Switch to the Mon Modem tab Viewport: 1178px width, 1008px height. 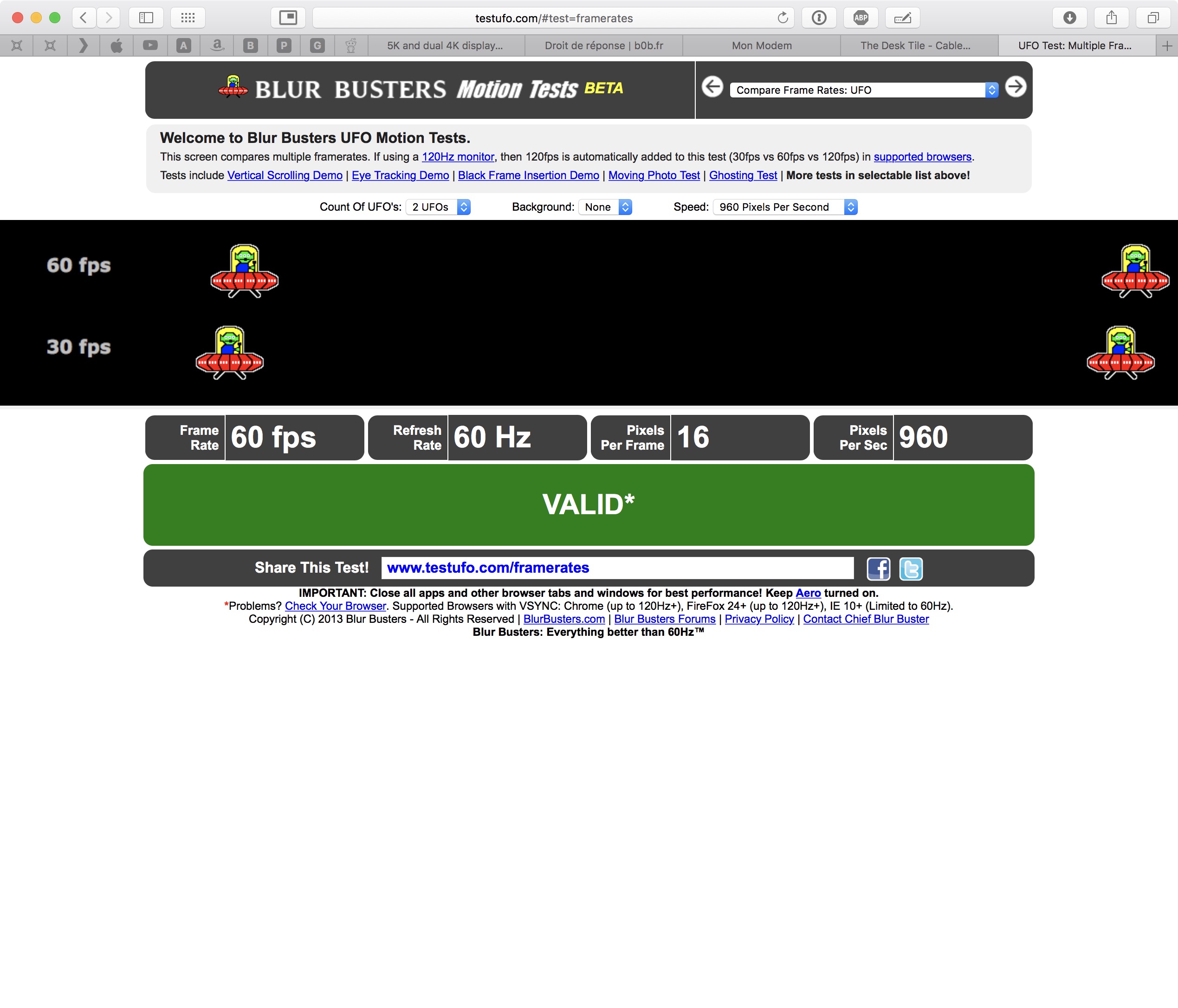[761, 45]
